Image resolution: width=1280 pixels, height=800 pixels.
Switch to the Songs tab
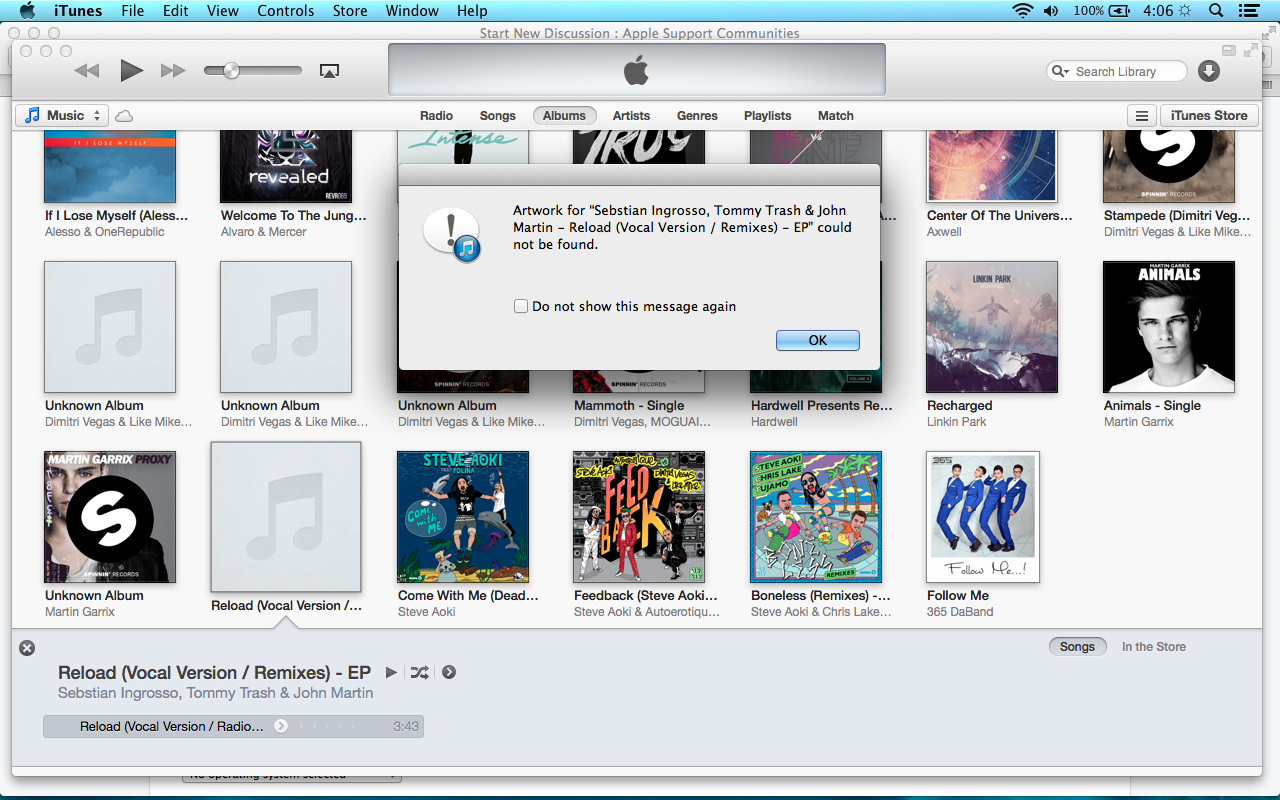point(497,116)
